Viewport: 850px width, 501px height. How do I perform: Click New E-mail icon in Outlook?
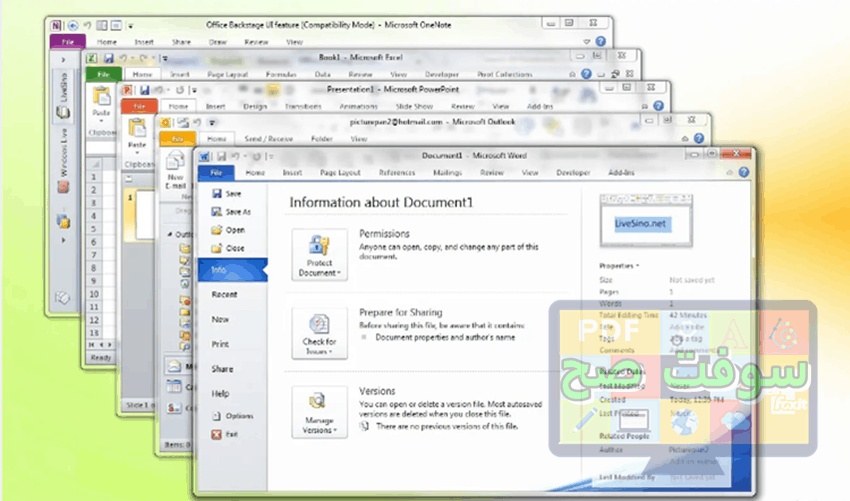pyautogui.click(x=175, y=161)
